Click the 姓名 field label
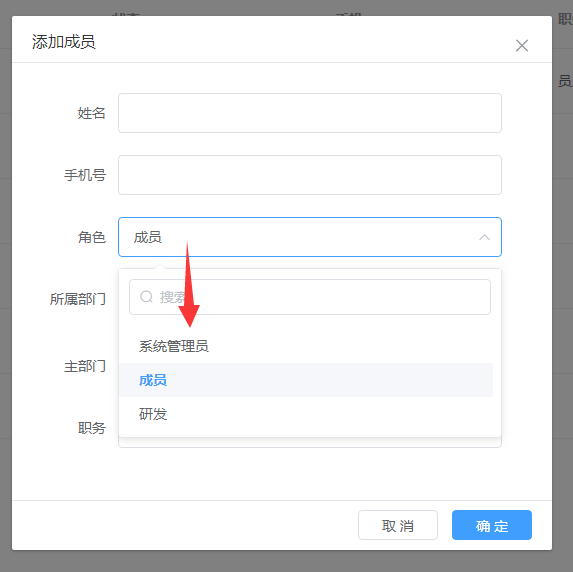 91,113
